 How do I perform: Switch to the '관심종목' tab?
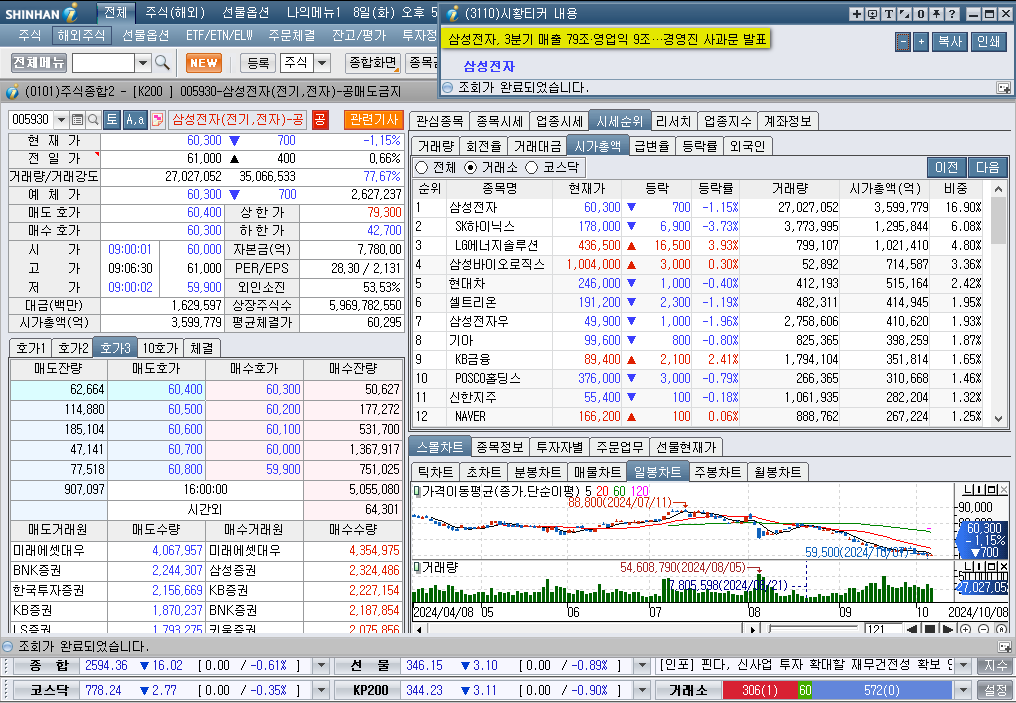coord(439,121)
